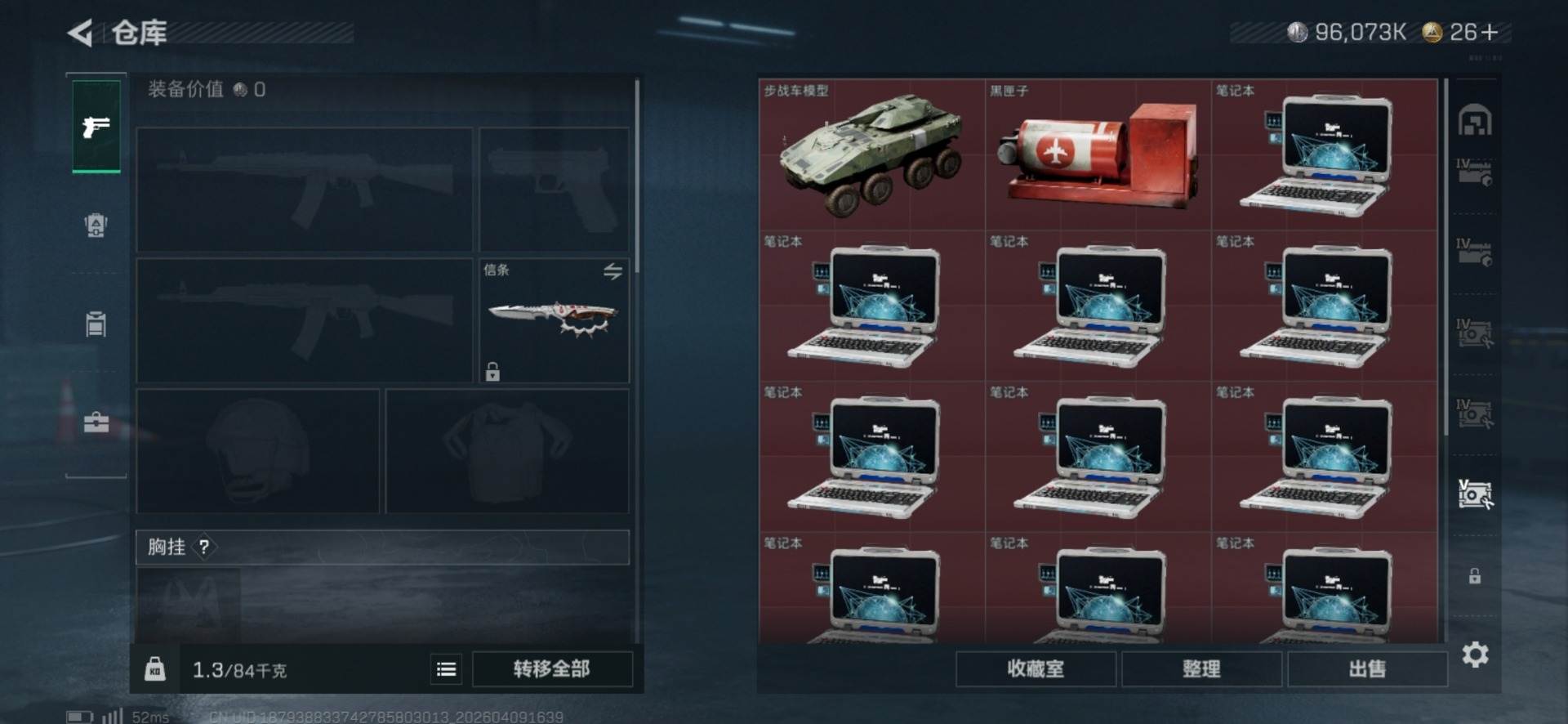
Task: Click the plus next to 26 gold currency
Action: (1490, 33)
